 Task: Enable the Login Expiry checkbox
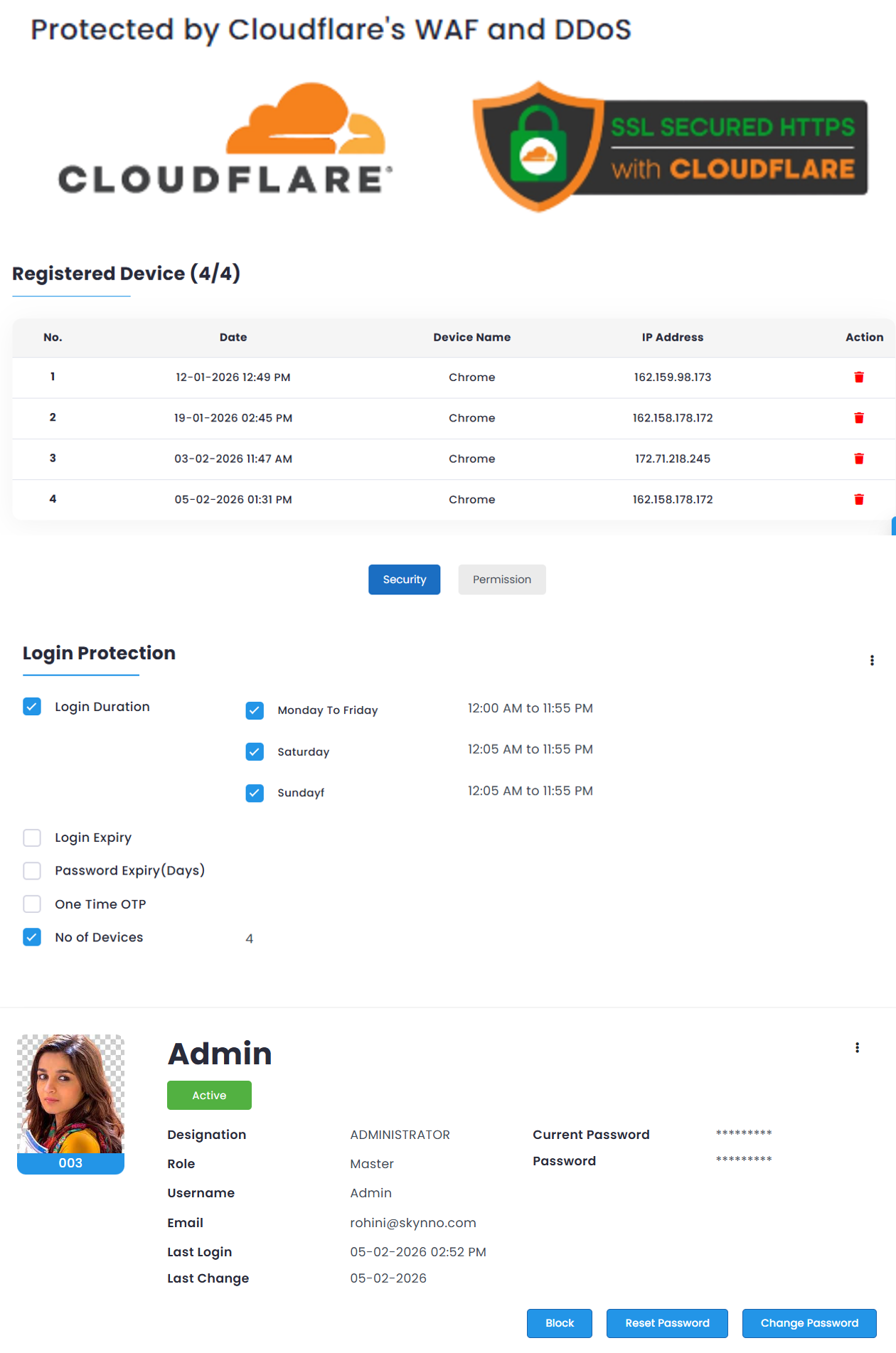(32, 838)
